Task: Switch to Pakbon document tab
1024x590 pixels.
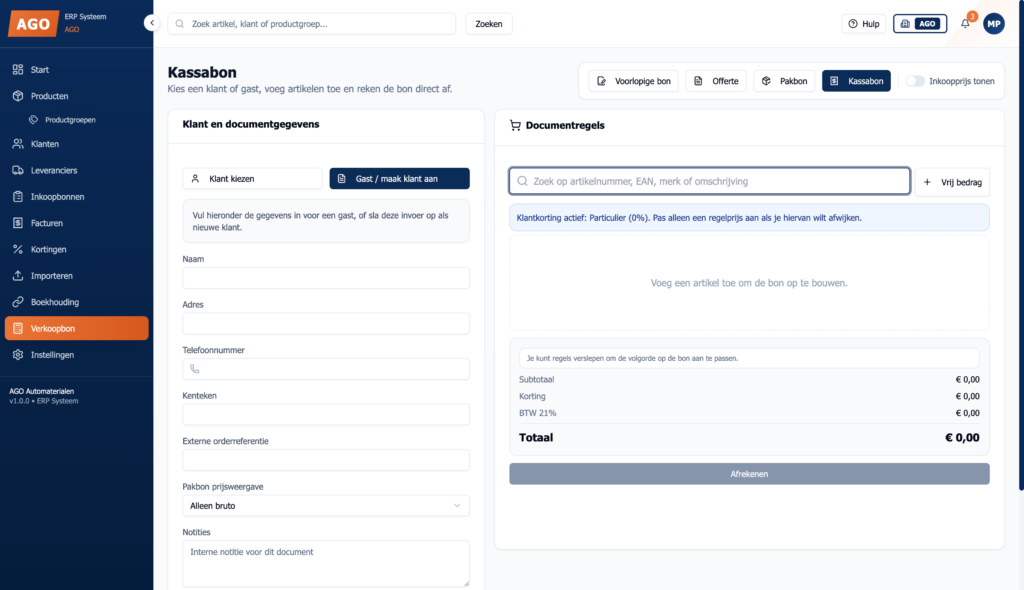Action: (x=784, y=81)
